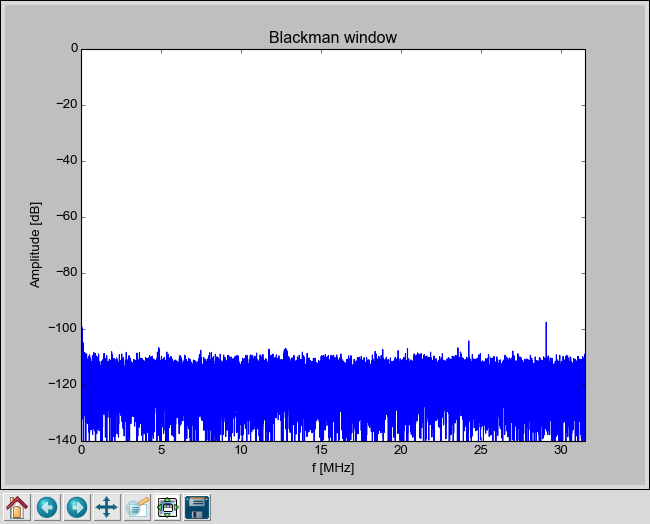Click the 25 x-axis tick label
The height and width of the screenshot is (524, 650).
pyautogui.click(x=481, y=450)
